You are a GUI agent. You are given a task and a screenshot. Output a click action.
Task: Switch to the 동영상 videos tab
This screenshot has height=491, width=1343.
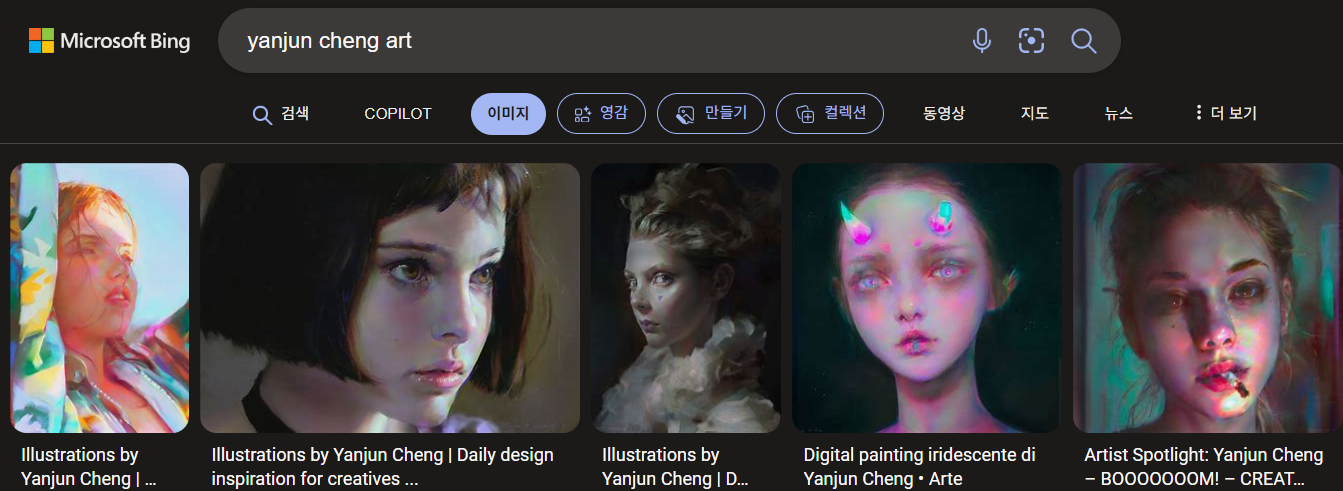coord(943,114)
